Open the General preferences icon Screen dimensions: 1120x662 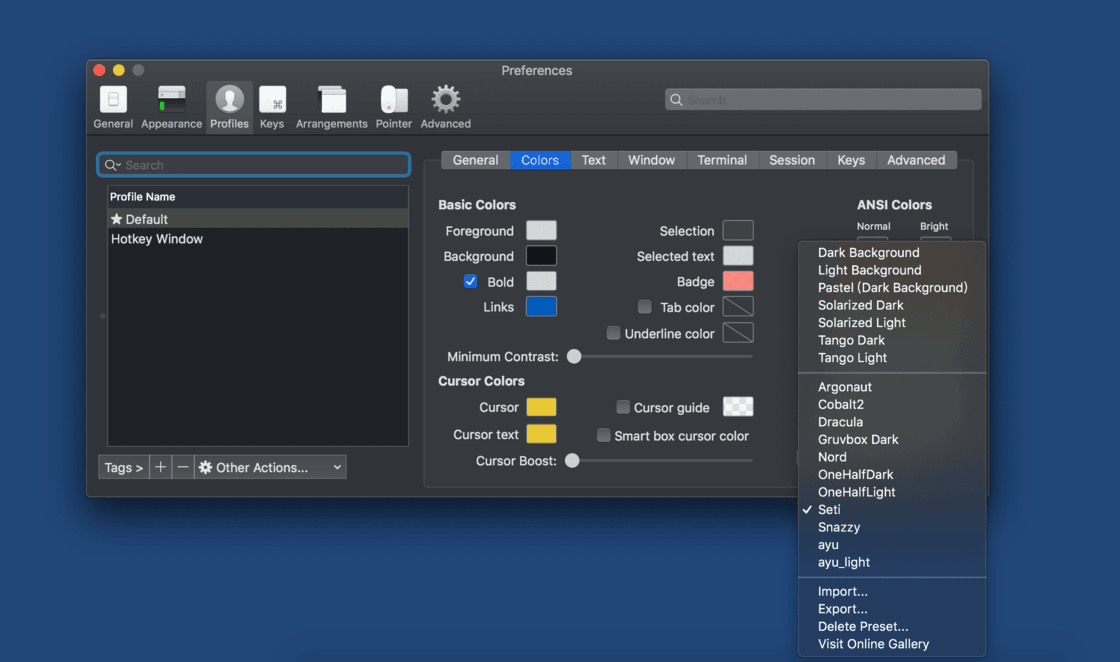point(113,107)
